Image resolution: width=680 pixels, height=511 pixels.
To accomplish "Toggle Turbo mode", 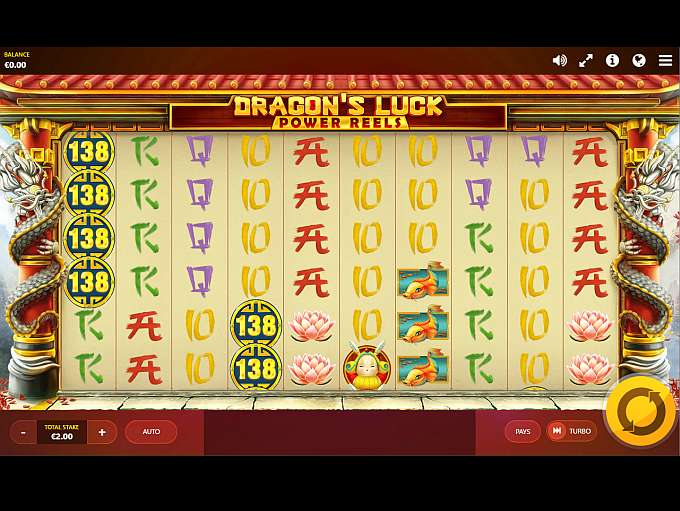I will tap(571, 431).
